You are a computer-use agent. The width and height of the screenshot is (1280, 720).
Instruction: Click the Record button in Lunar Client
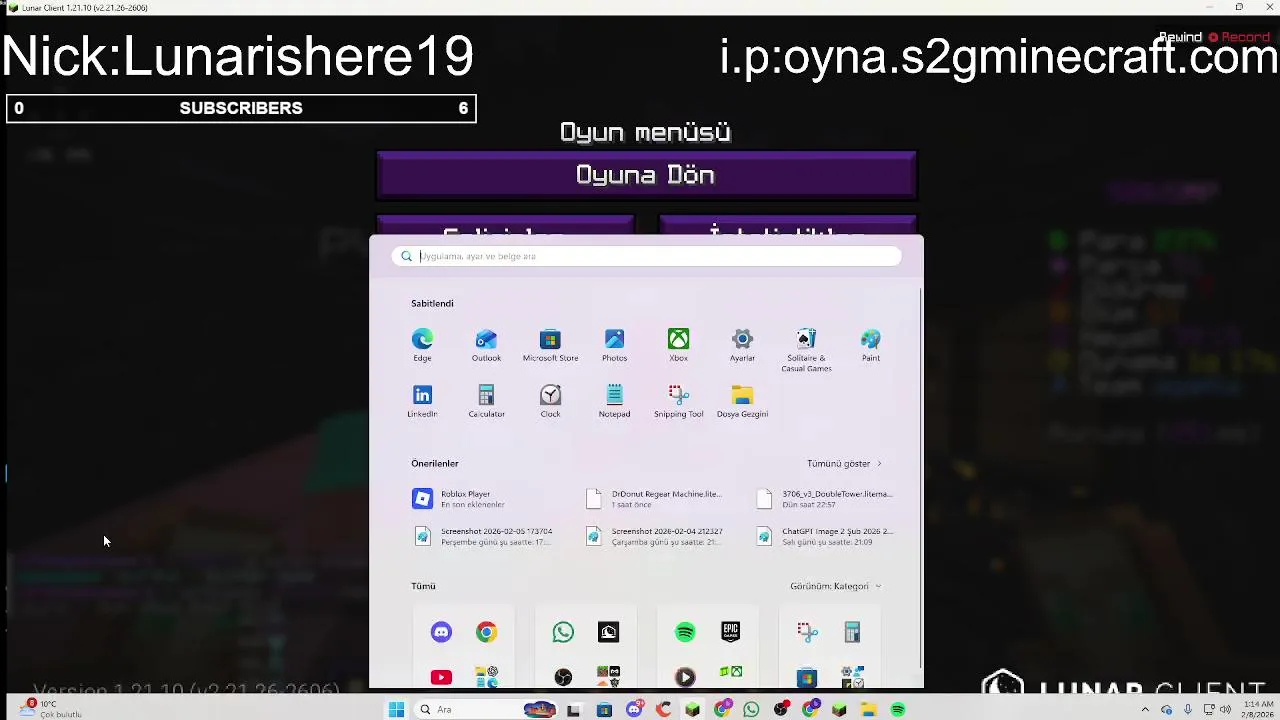tap(1238, 37)
